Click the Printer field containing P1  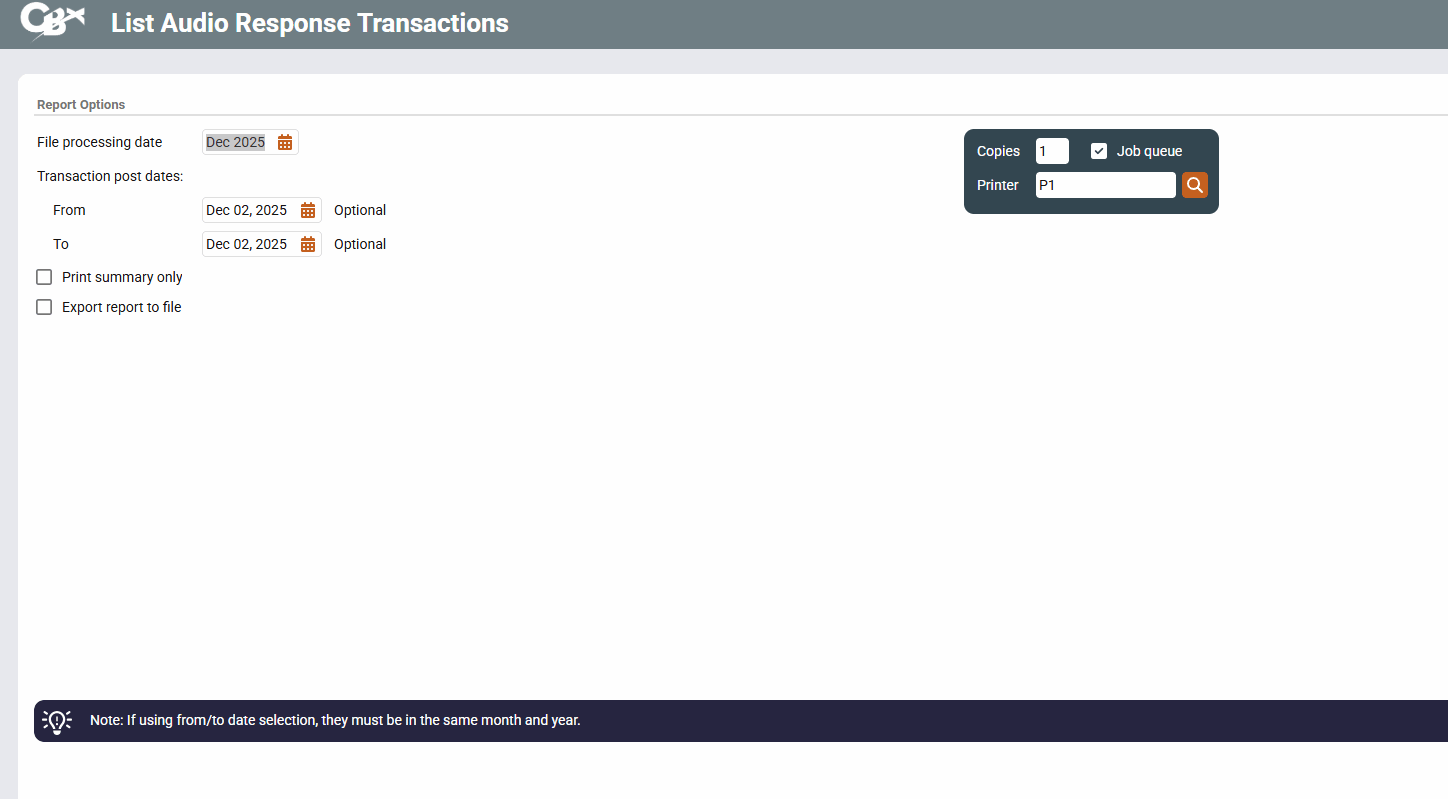(x=1104, y=185)
